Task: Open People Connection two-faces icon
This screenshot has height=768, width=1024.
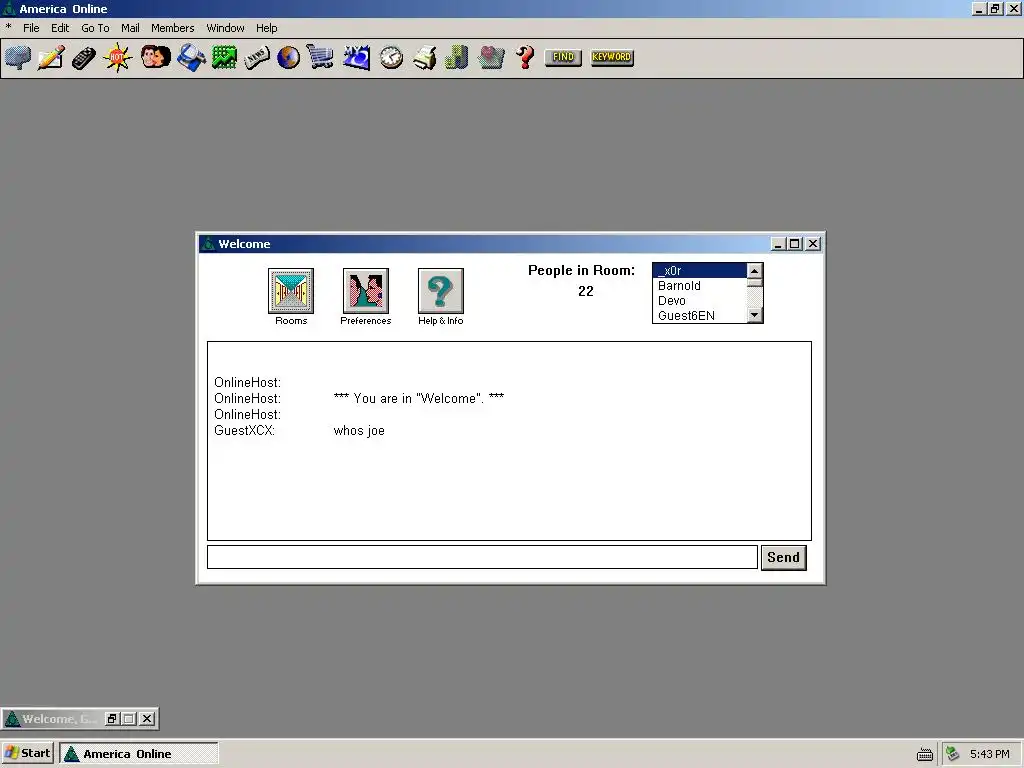Action: pos(155,57)
